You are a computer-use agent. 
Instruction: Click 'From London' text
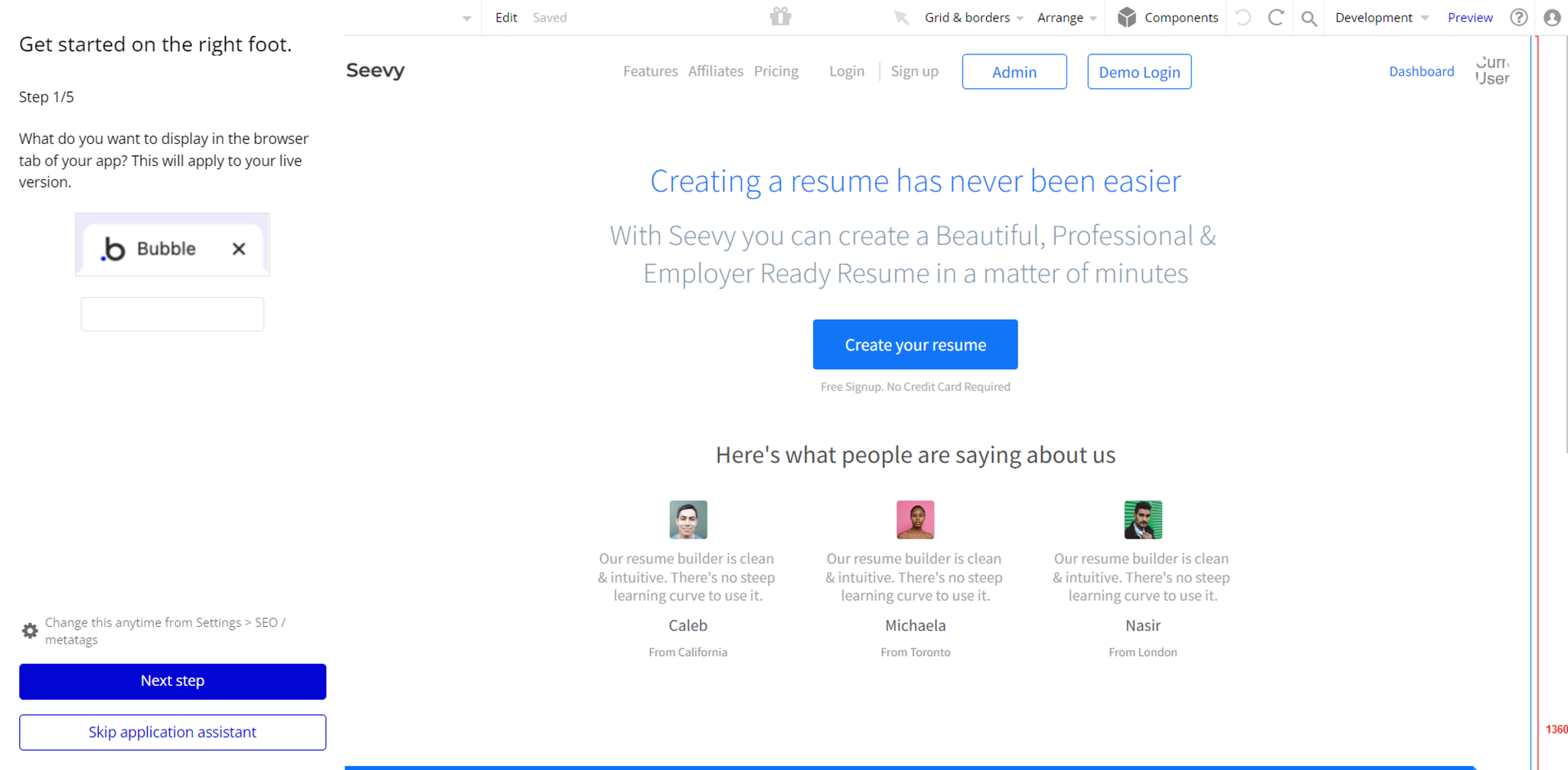click(x=1143, y=652)
